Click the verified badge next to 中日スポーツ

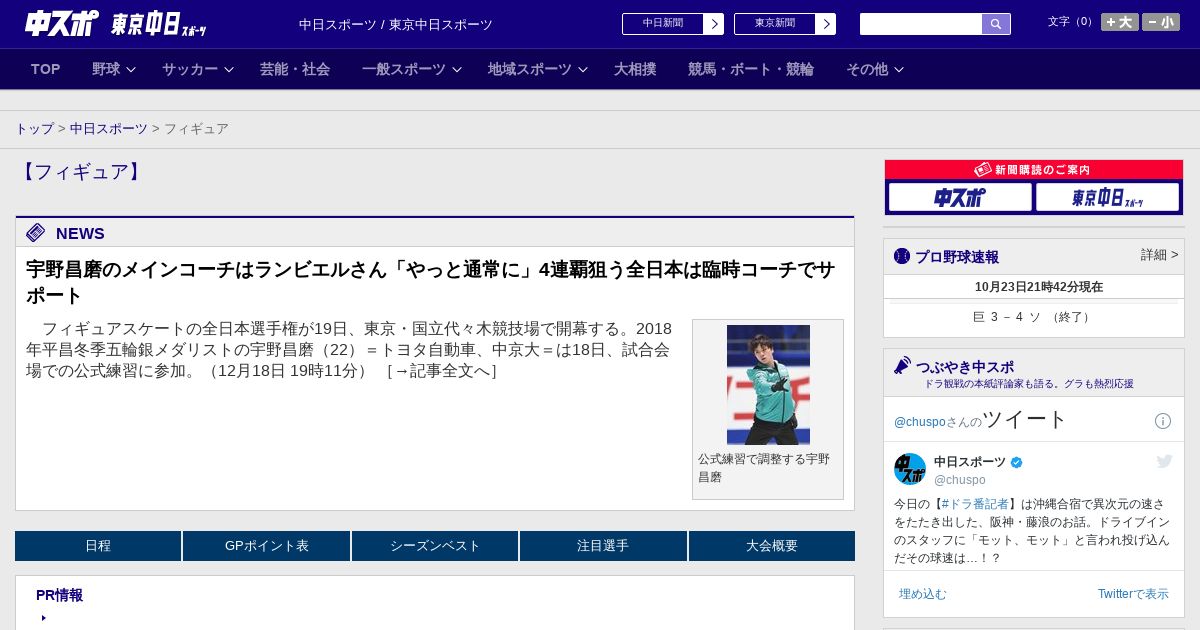(1017, 462)
